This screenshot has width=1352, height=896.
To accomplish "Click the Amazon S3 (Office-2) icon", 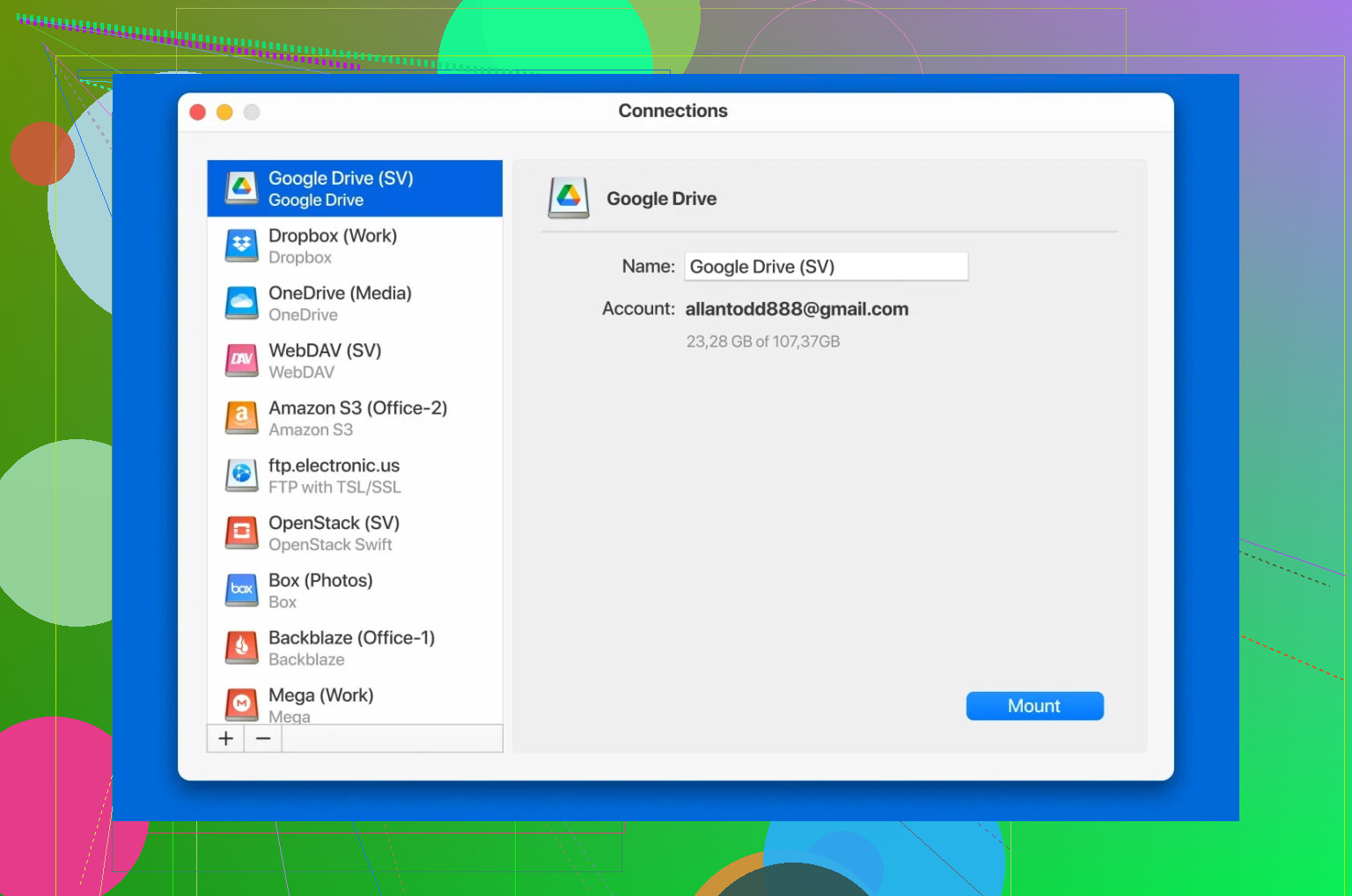I will click(241, 417).
